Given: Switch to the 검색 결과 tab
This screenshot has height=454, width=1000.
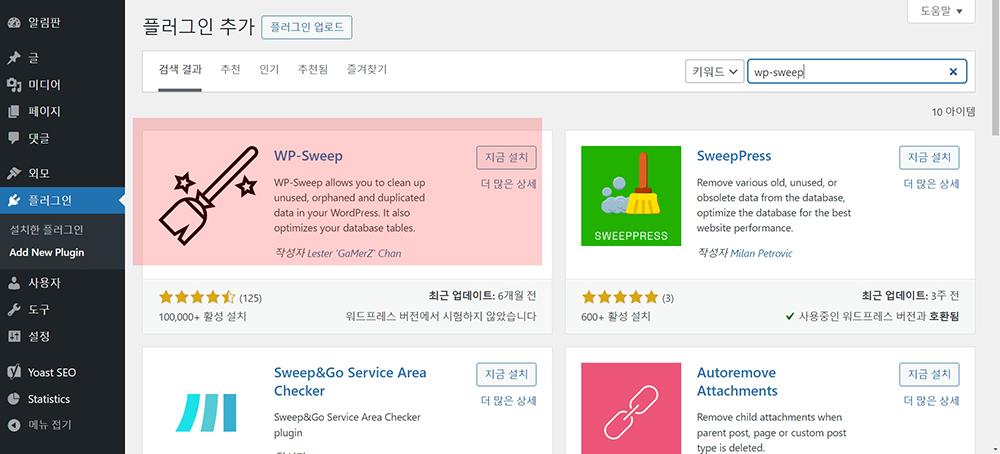Looking at the screenshot, I should (x=180, y=70).
